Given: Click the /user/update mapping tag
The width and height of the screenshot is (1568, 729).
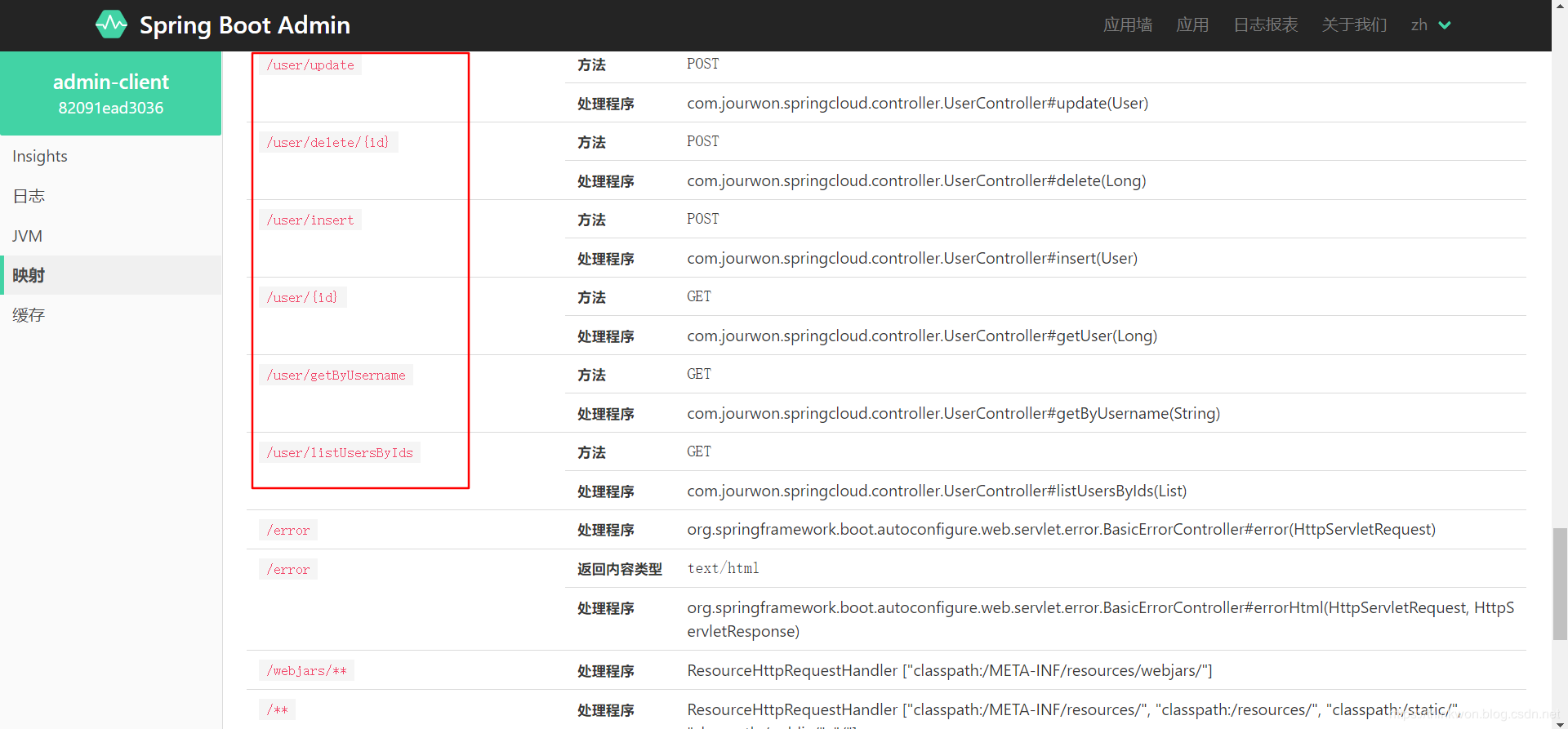Looking at the screenshot, I should coord(310,65).
